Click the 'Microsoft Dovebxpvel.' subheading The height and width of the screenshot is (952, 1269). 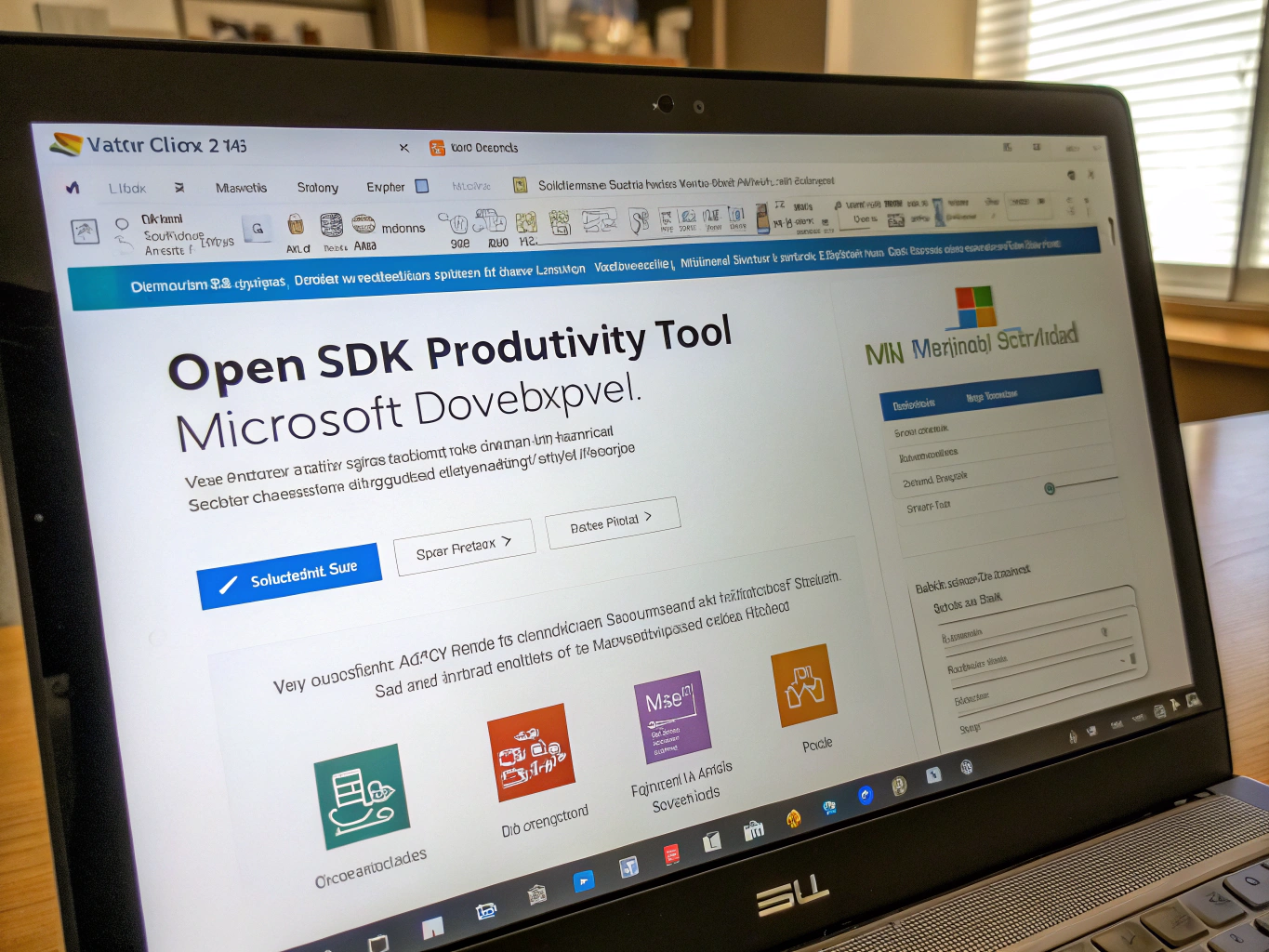[x=409, y=413]
